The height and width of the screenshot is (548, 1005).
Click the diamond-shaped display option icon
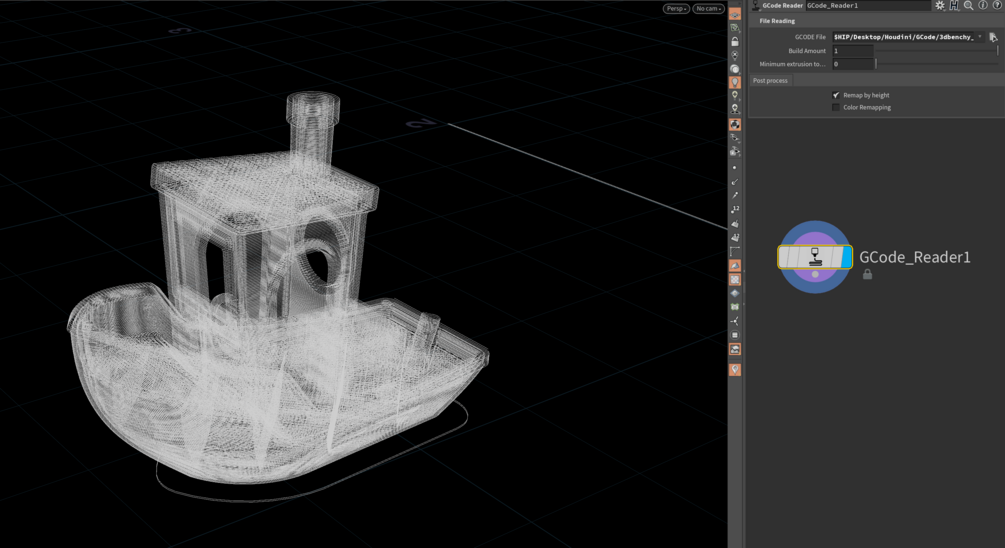tap(735, 293)
